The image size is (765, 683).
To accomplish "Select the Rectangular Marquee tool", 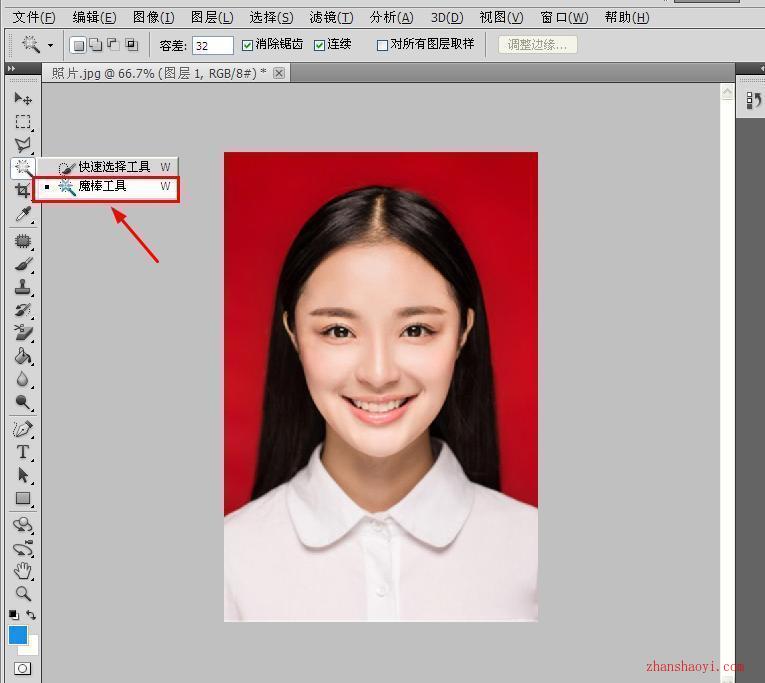I will 22,121.
